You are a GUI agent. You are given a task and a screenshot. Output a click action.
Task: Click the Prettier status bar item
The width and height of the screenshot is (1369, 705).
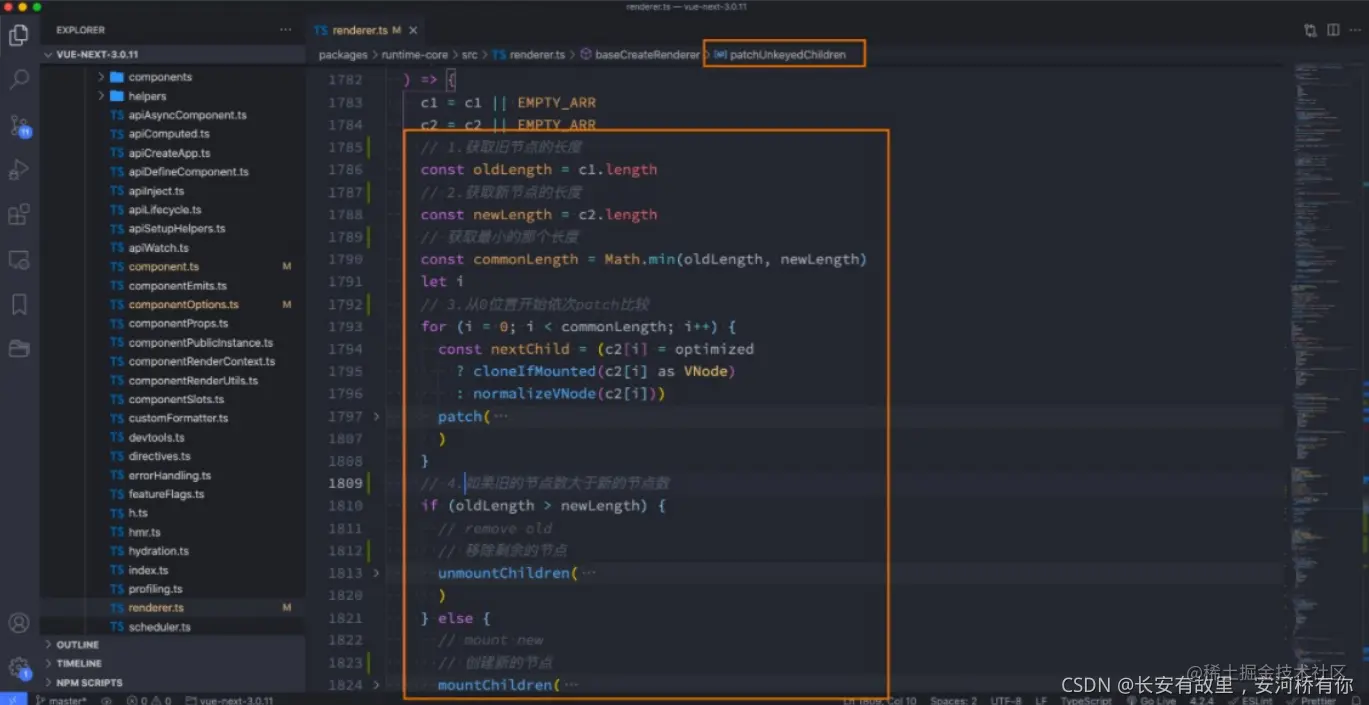pos(1312,700)
